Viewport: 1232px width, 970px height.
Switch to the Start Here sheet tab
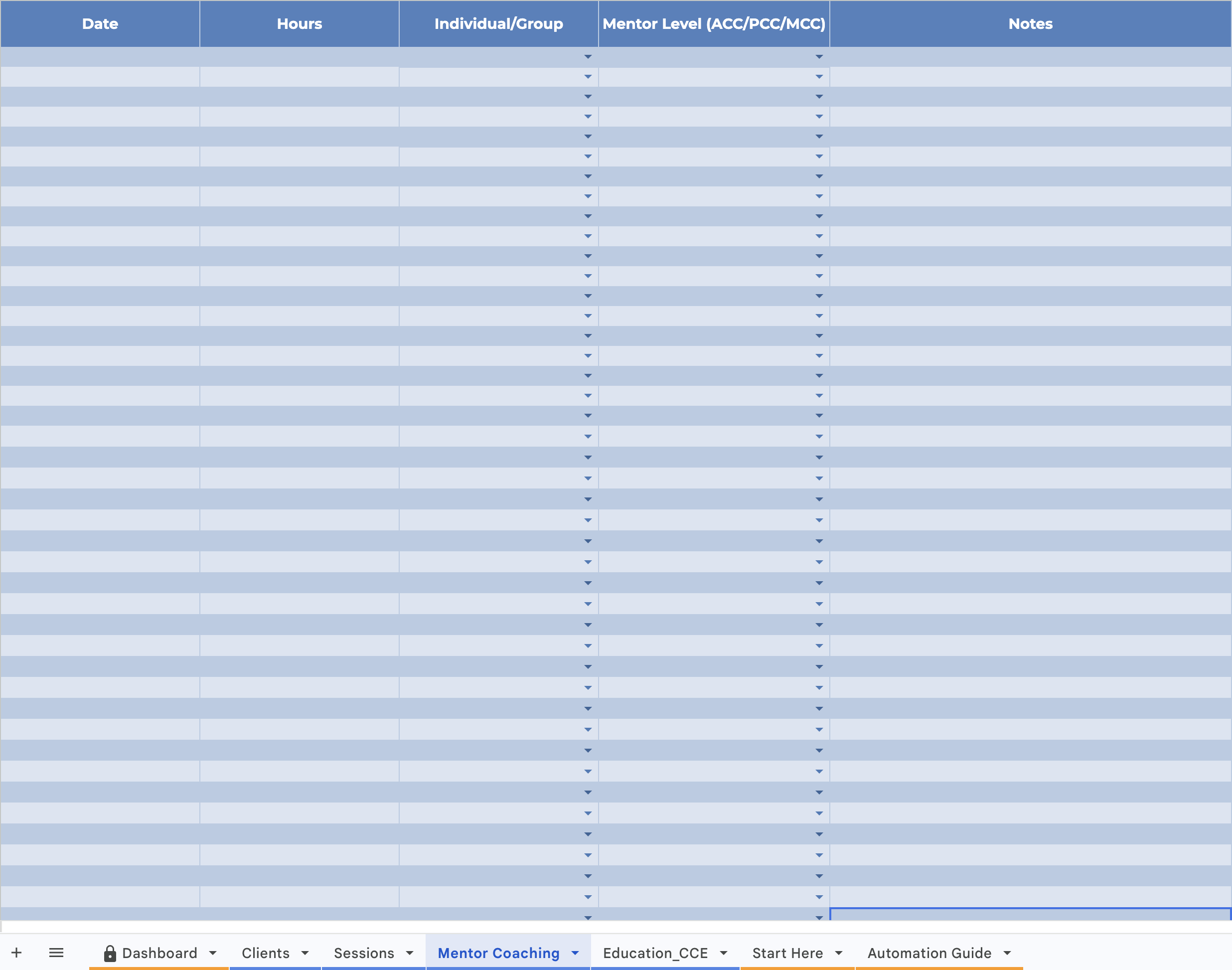tap(787, 953)
